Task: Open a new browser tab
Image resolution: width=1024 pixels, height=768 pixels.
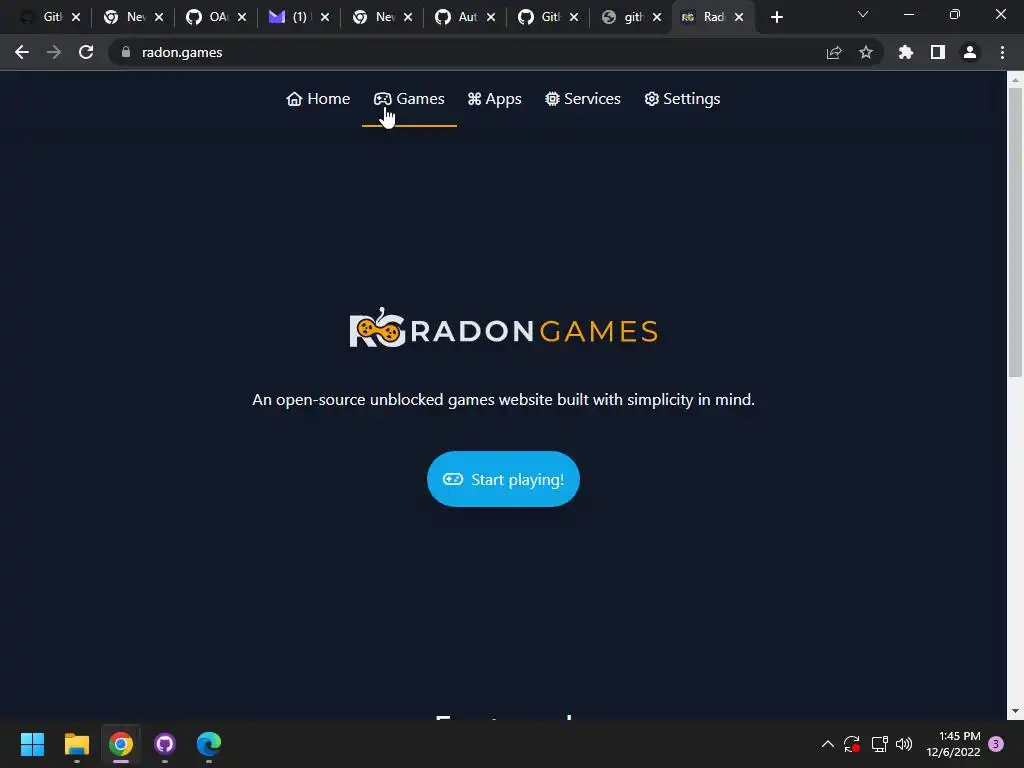Action: (x=776, y=17)
